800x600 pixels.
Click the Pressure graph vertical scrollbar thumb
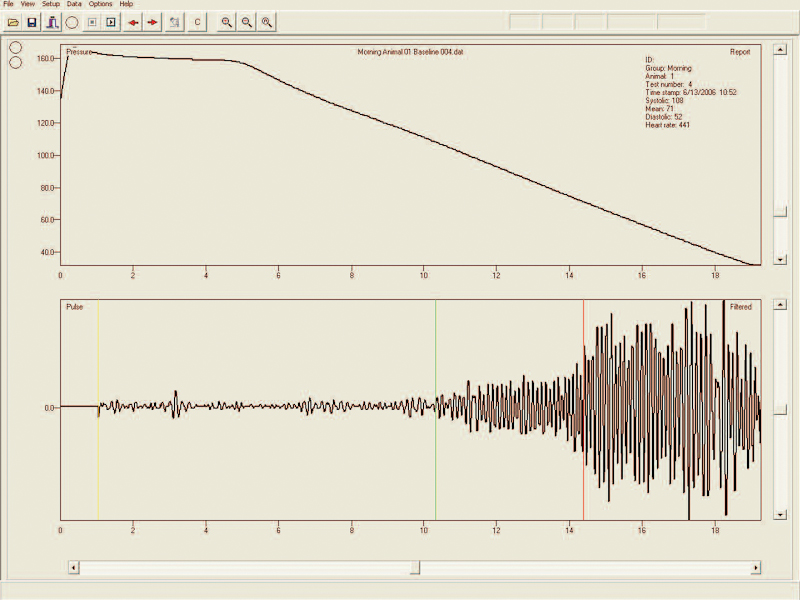coord(780,211)
